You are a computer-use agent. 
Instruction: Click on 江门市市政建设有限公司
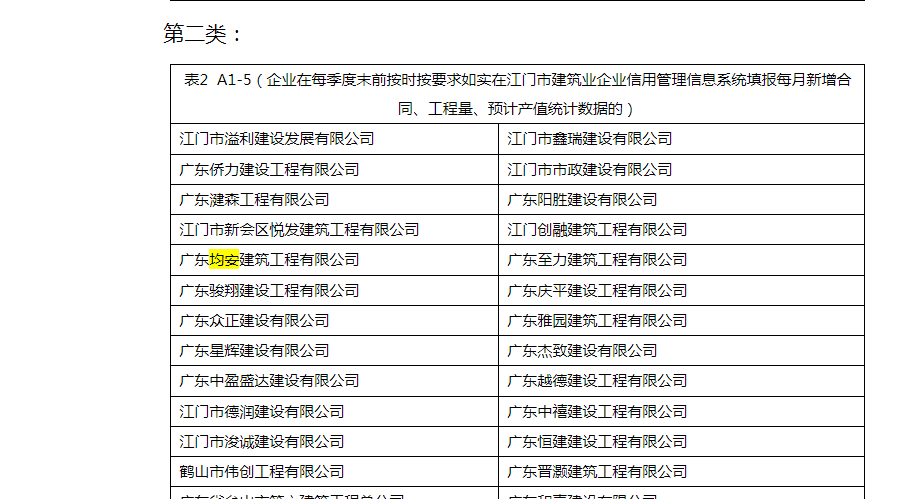click(589, 169)
